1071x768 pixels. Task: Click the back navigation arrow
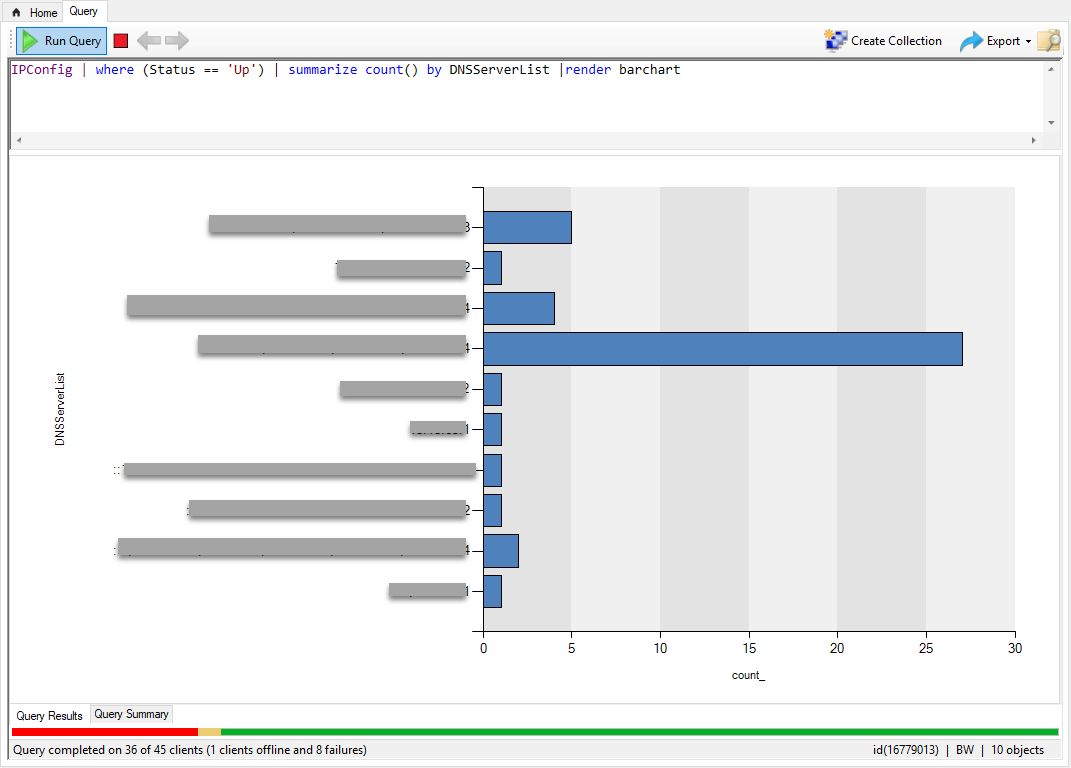[149, 40]
